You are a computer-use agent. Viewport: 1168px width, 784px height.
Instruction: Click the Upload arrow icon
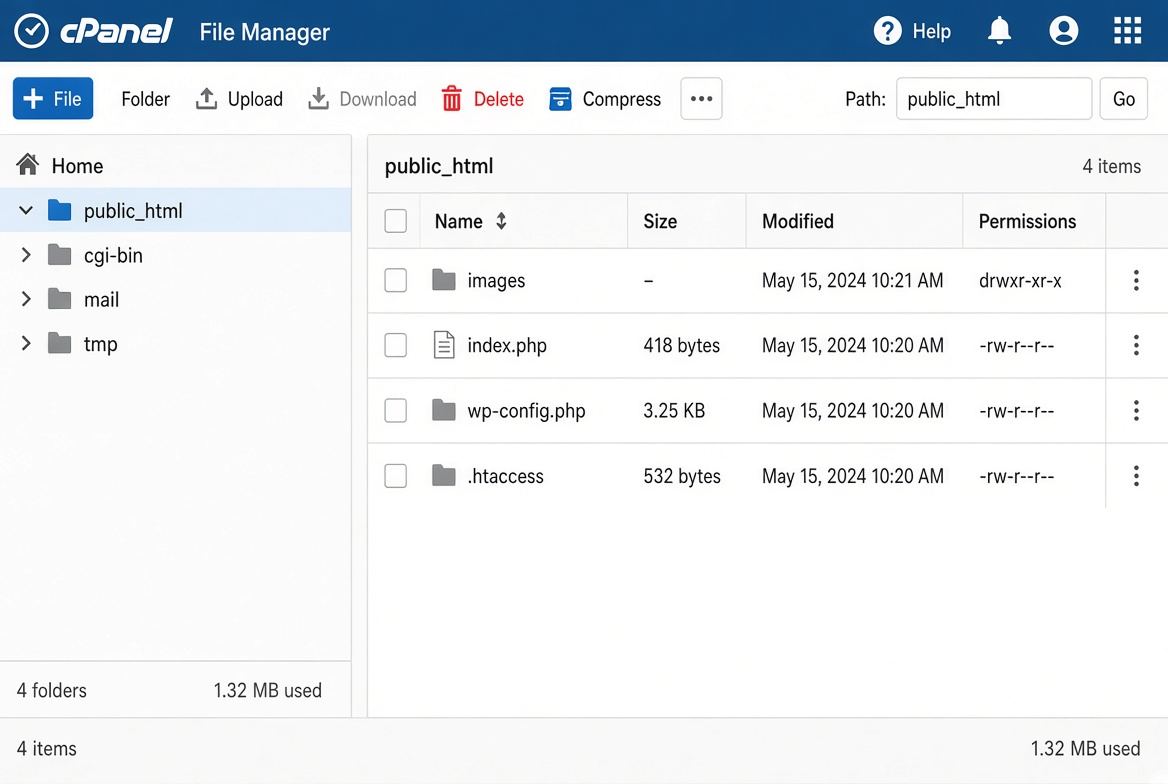point(206,98)
